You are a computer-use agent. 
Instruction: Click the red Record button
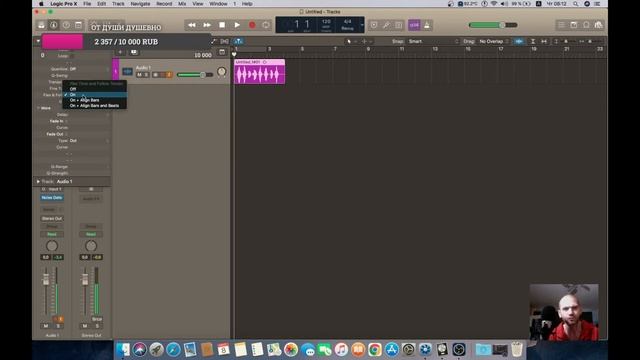[252, 25]
